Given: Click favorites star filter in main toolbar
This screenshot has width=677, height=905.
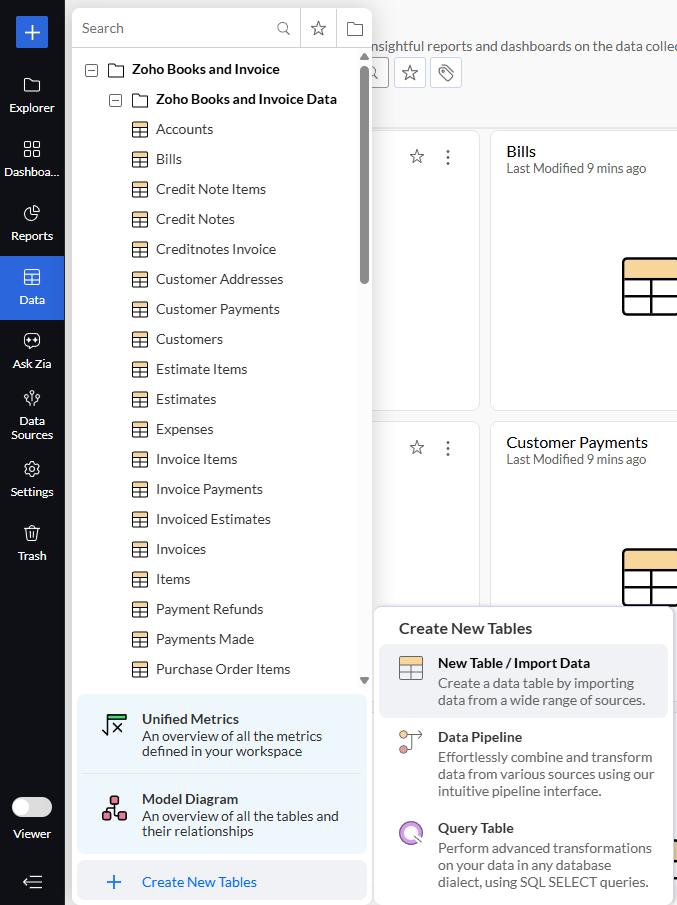Looking at the screenshot, I should 410,73.
